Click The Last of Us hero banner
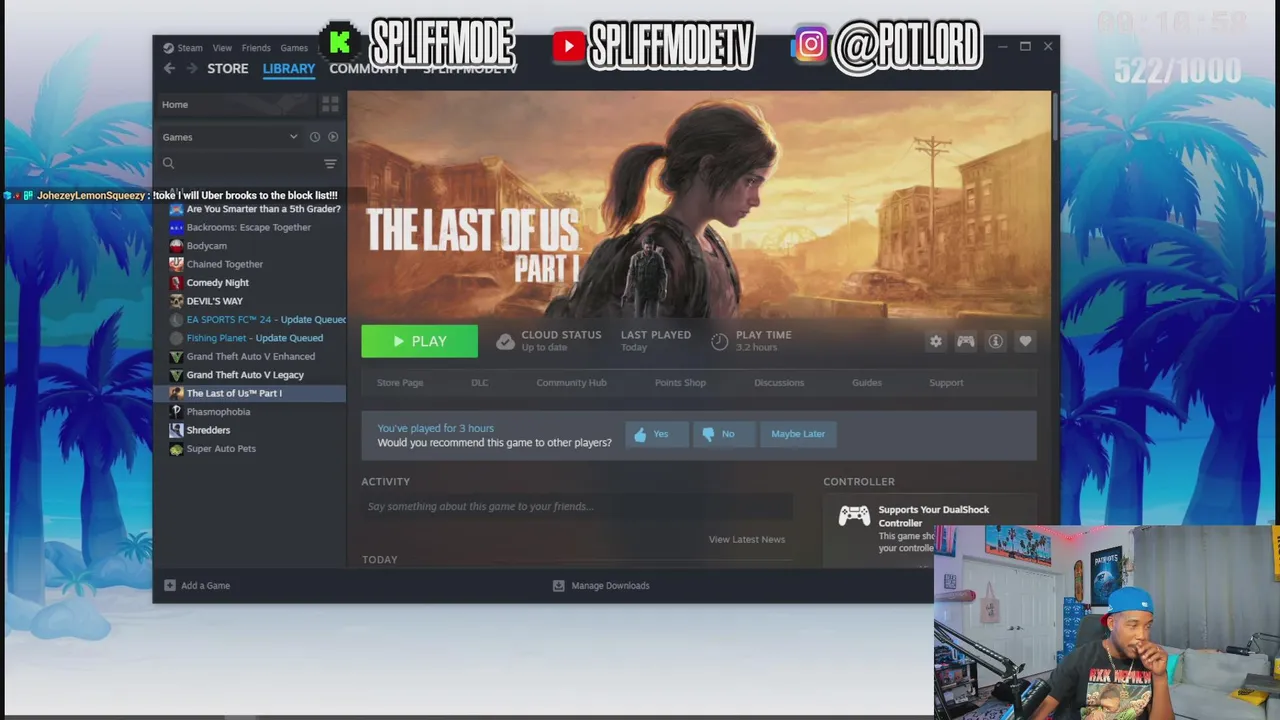This screenshot has width=1280, height=720. (x=699, y=205)
